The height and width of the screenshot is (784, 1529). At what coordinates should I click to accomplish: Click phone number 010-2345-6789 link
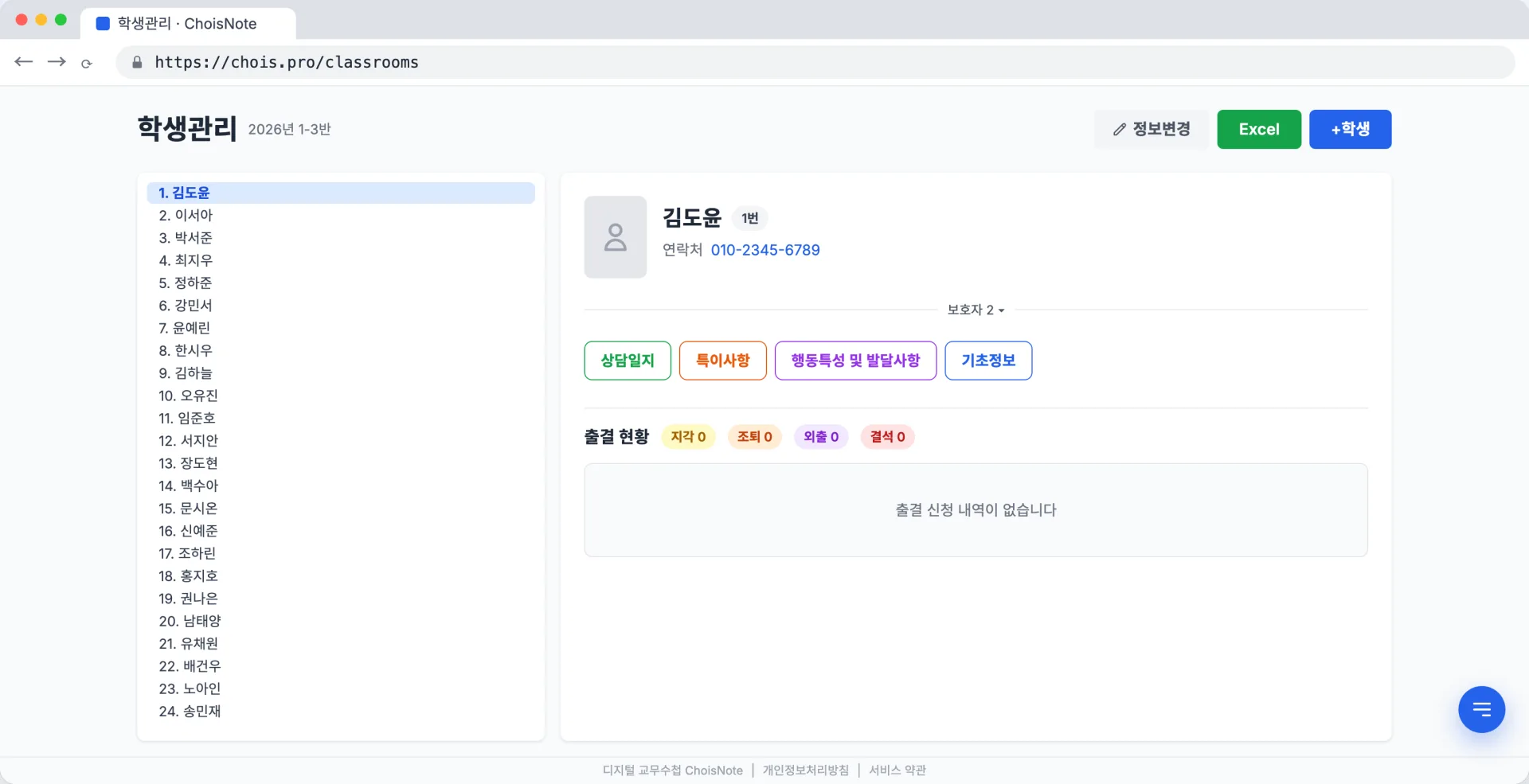coord(765,250)
